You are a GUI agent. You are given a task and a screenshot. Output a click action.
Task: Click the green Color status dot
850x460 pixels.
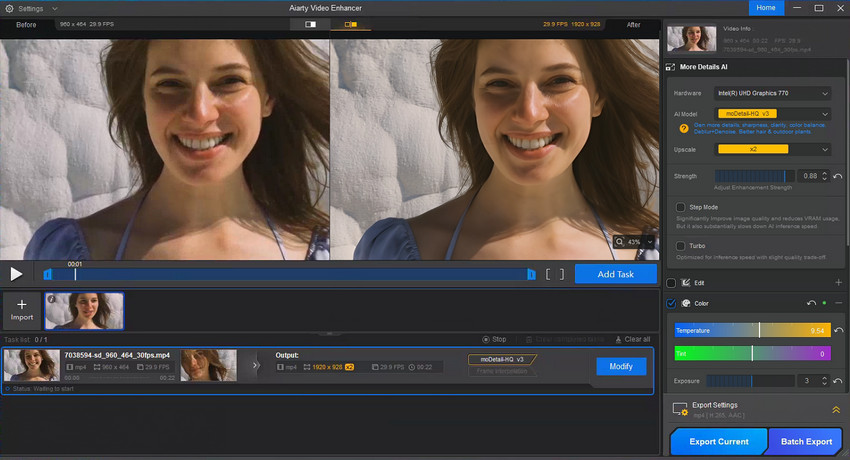click(x=825, y=303)
